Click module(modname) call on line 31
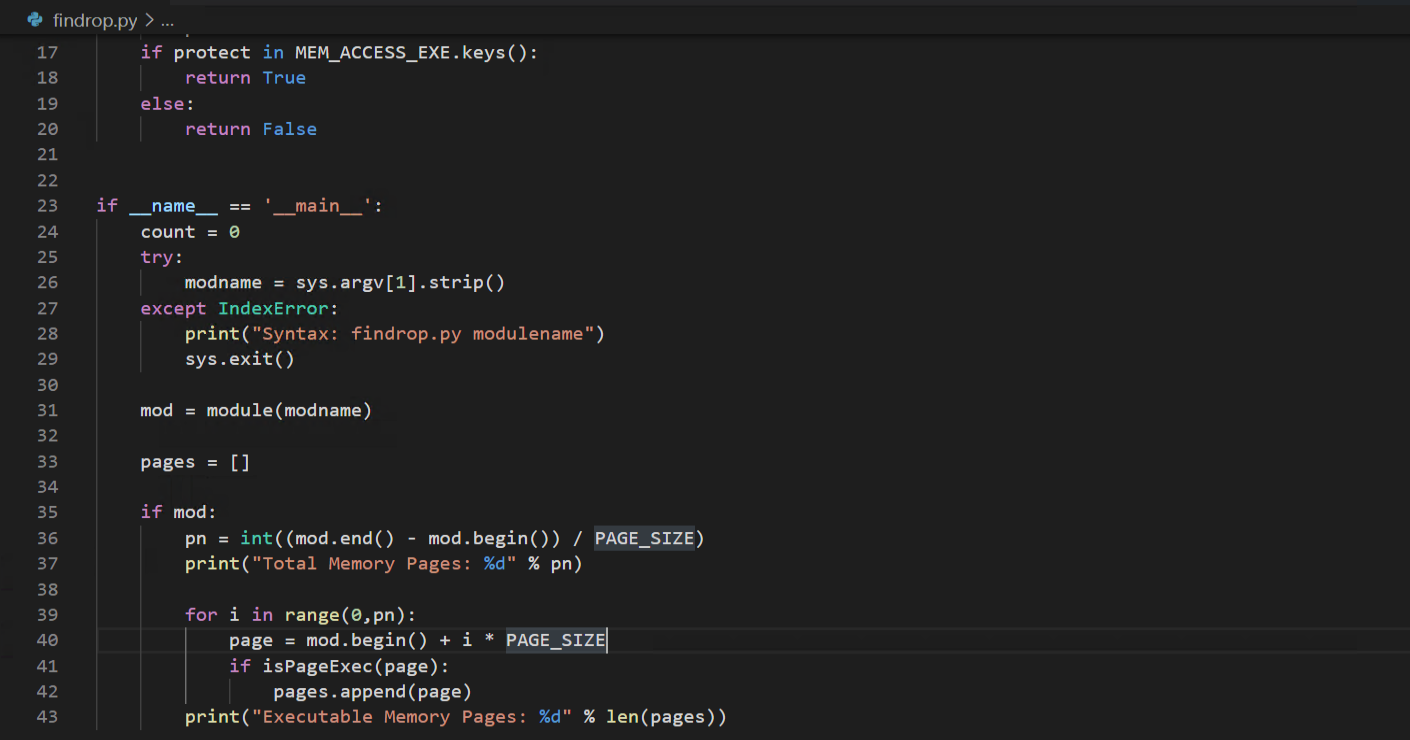 (289, 411)
